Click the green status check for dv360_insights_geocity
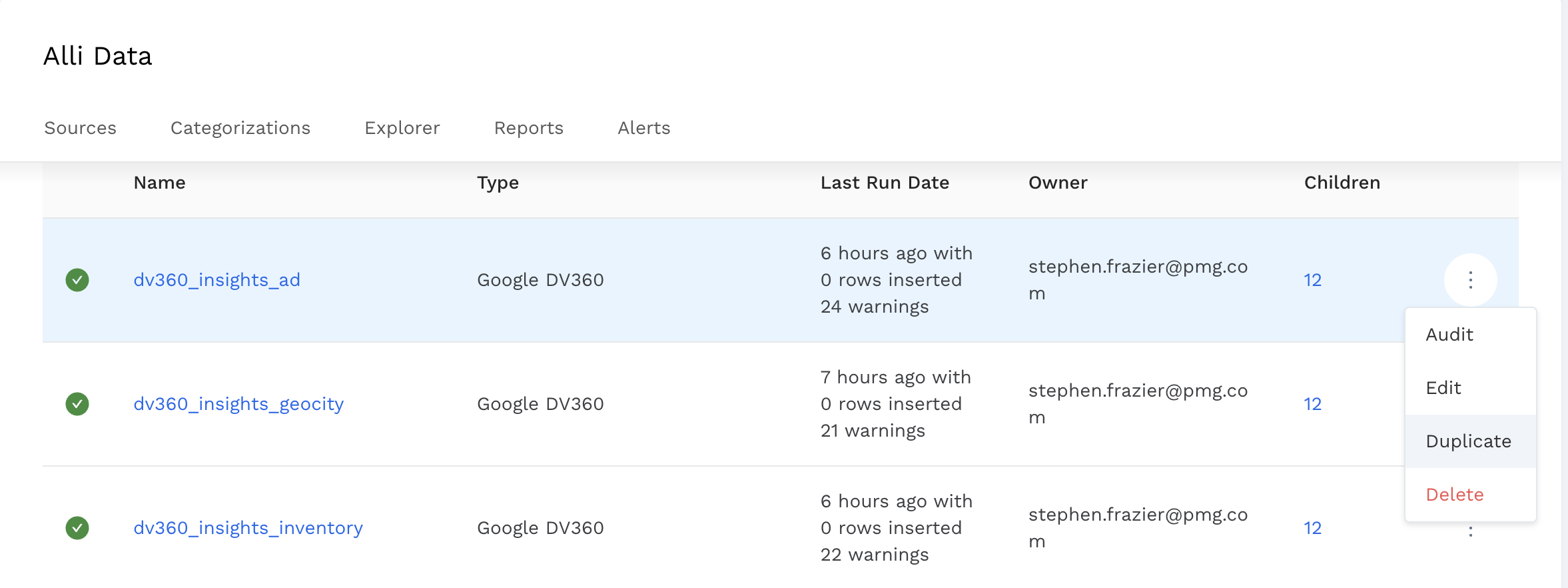Screen dimensions: 1568x588 pos(77,404)
